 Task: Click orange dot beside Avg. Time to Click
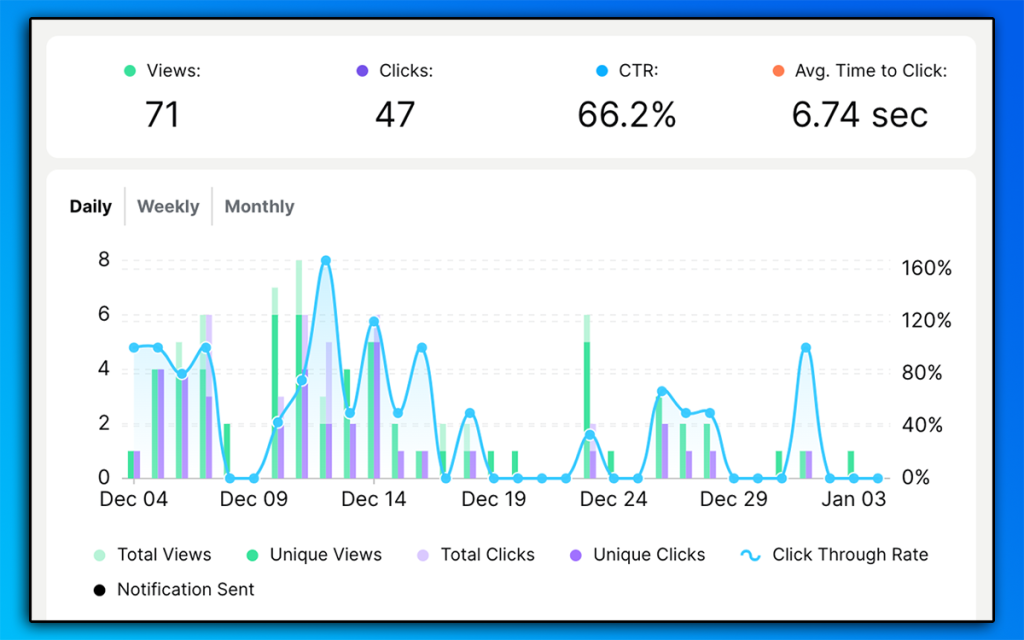coord(778,71)
